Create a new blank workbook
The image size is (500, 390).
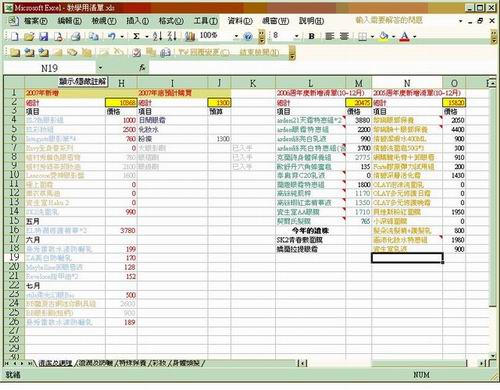[14, 36]
